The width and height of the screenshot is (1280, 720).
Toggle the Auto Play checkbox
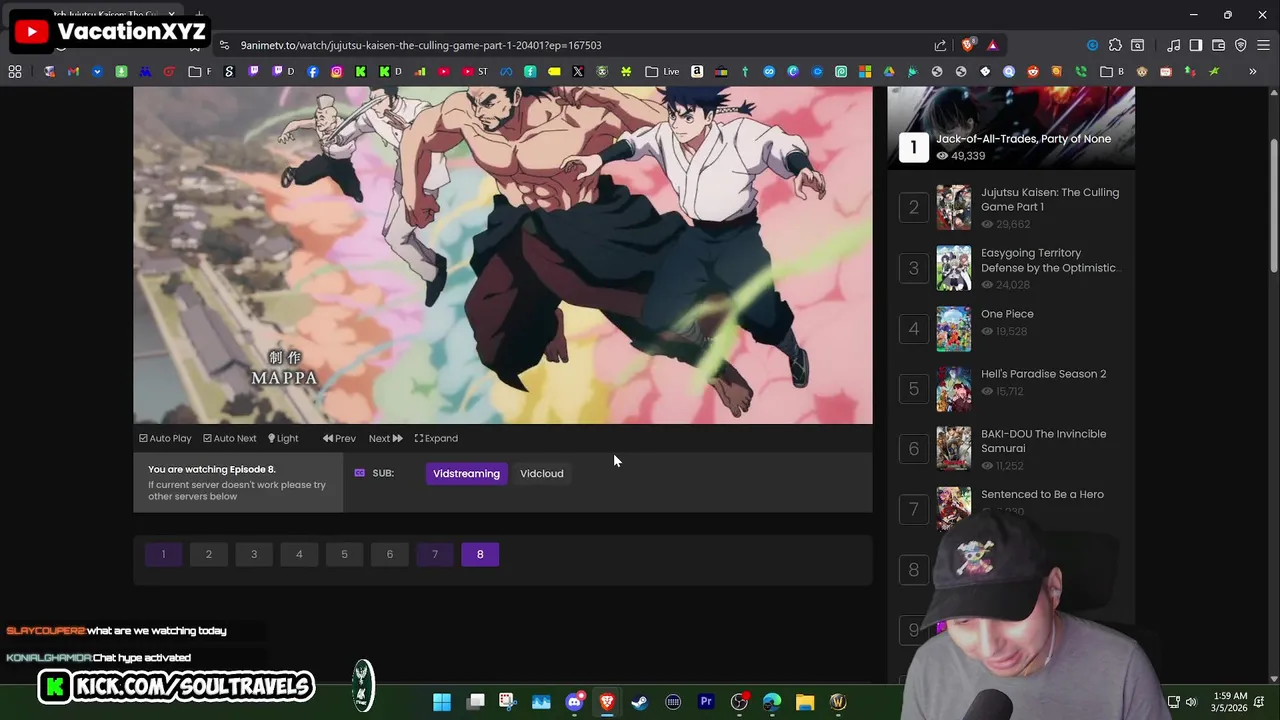[x=165, y=438]
